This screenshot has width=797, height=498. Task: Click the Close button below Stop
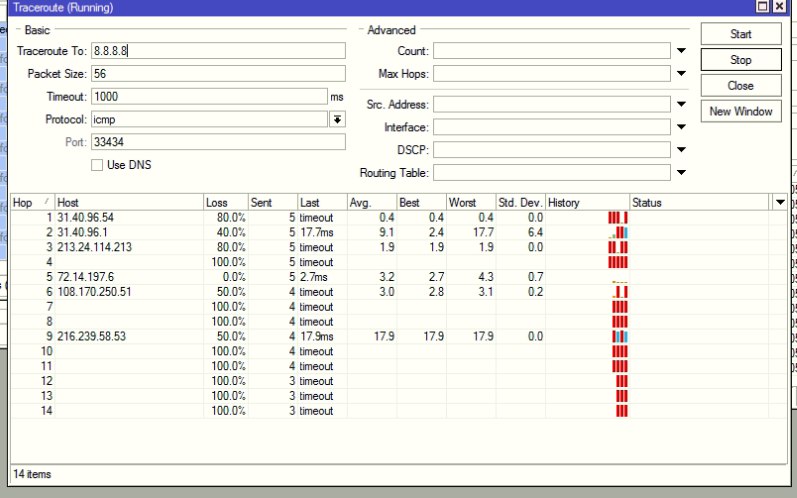coord(741,85)
